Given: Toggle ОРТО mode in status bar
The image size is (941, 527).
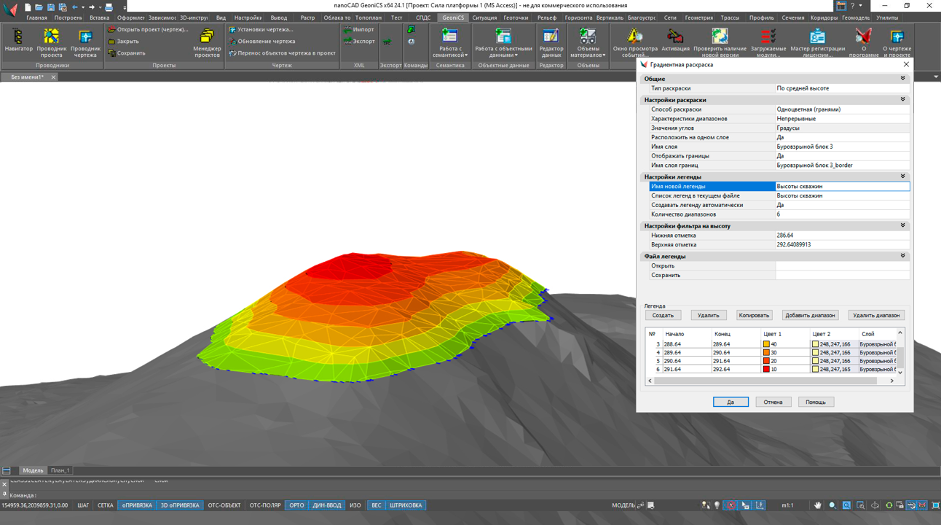Looking at the screenshot, I should (296, 506).
